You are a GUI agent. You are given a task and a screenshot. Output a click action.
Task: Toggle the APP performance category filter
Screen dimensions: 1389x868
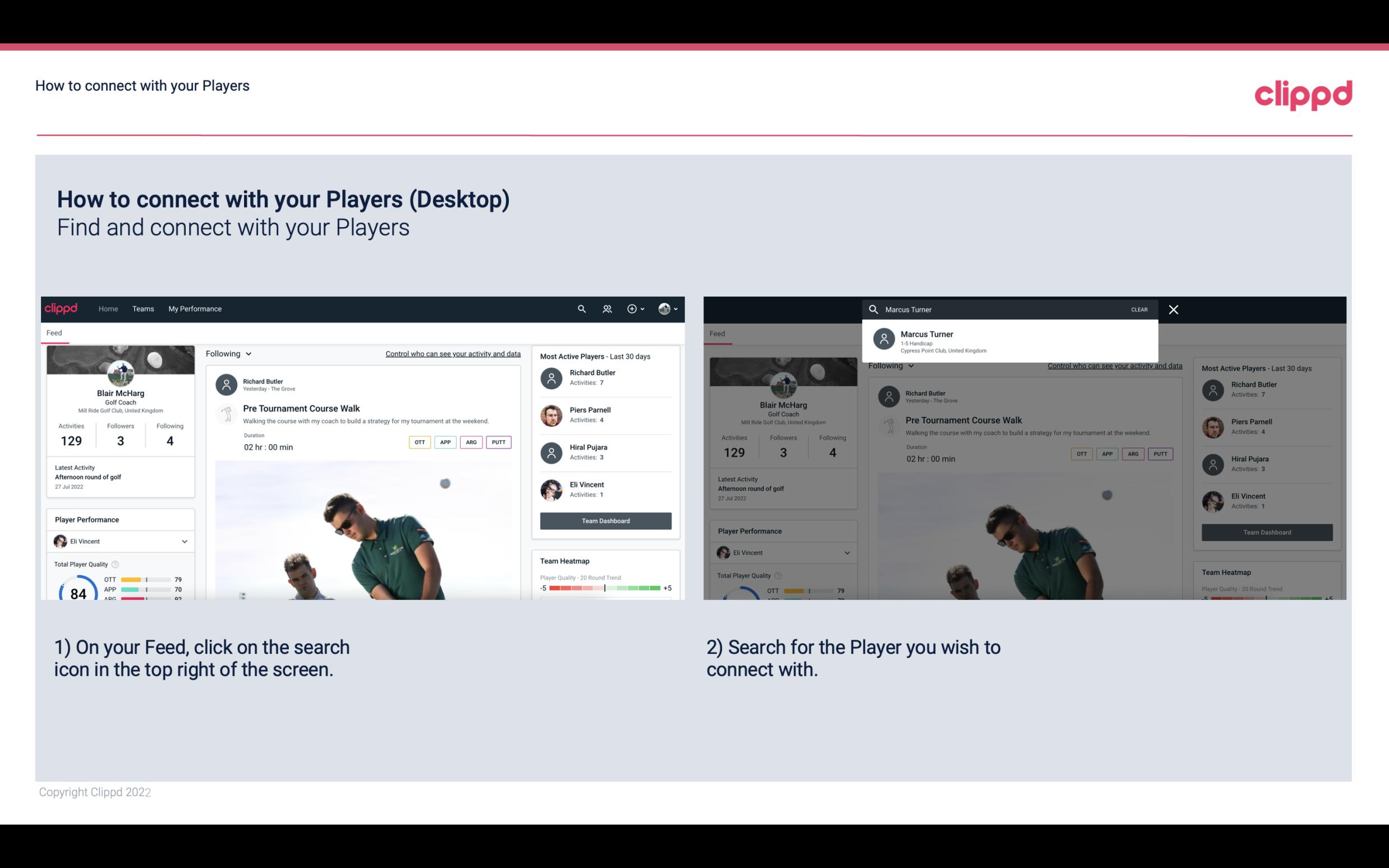444,442
